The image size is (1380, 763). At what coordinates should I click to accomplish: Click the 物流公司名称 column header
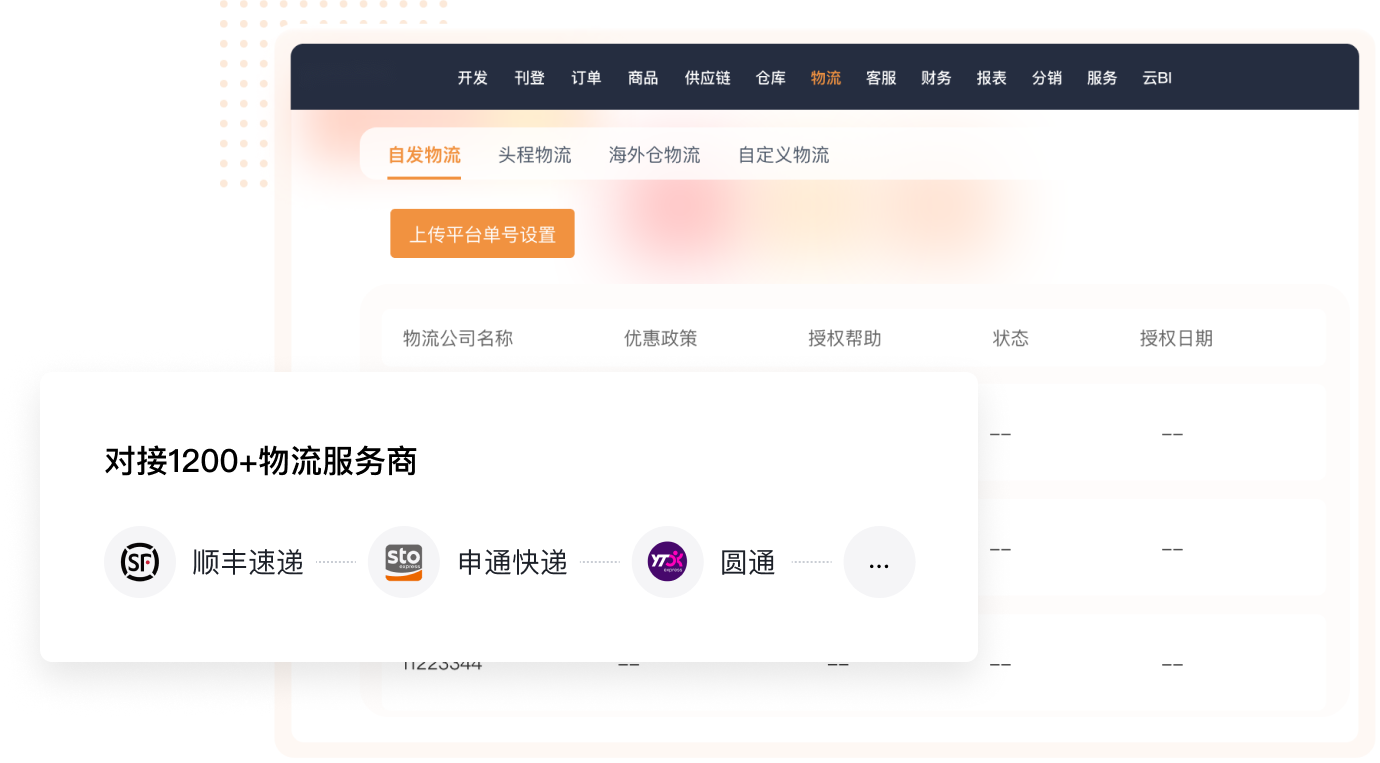458,338
